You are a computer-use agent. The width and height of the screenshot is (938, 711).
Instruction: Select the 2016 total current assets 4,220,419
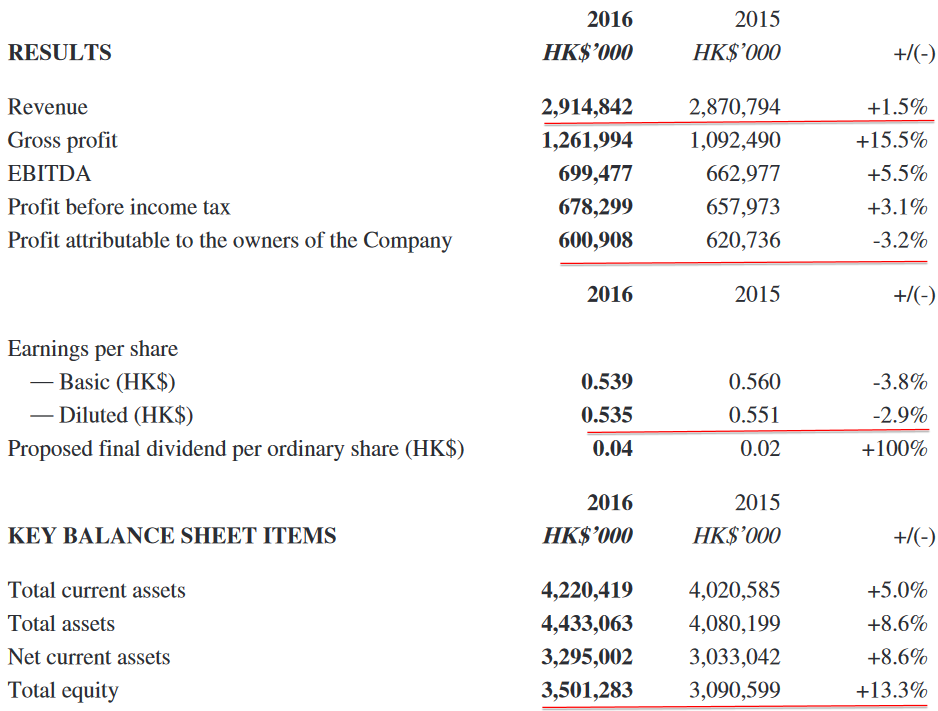click(x=587, y=590)
